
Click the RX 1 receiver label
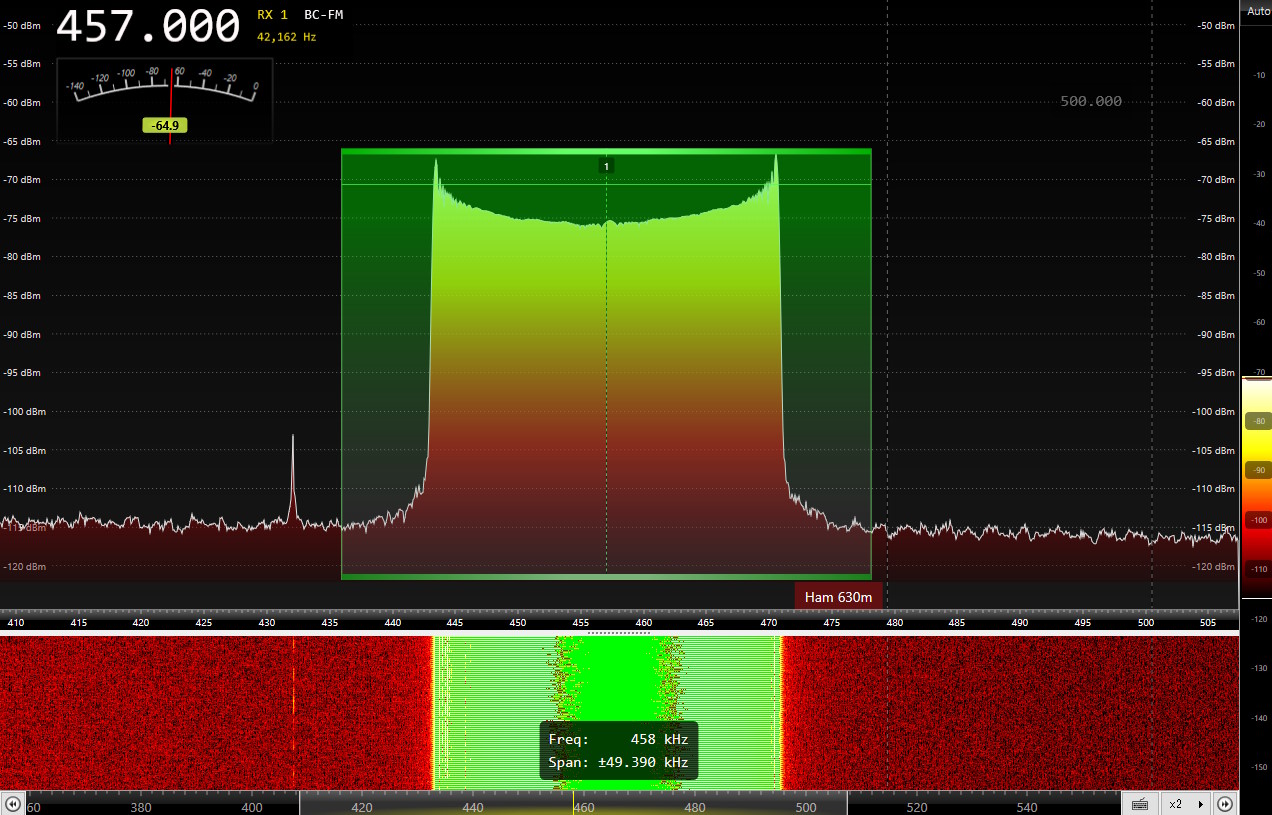tap(272, 15)
